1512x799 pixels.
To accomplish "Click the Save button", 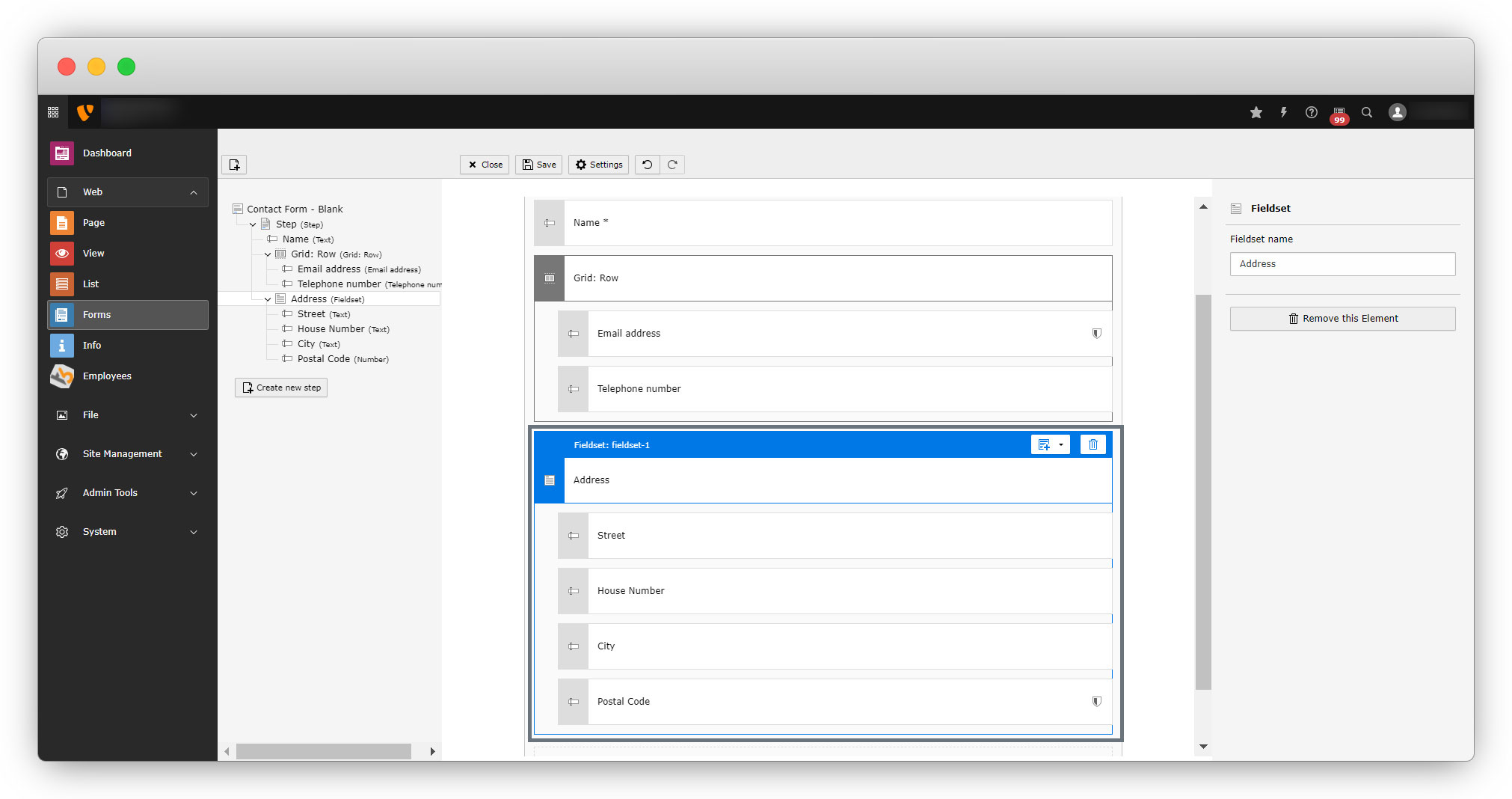I will 538,165.
